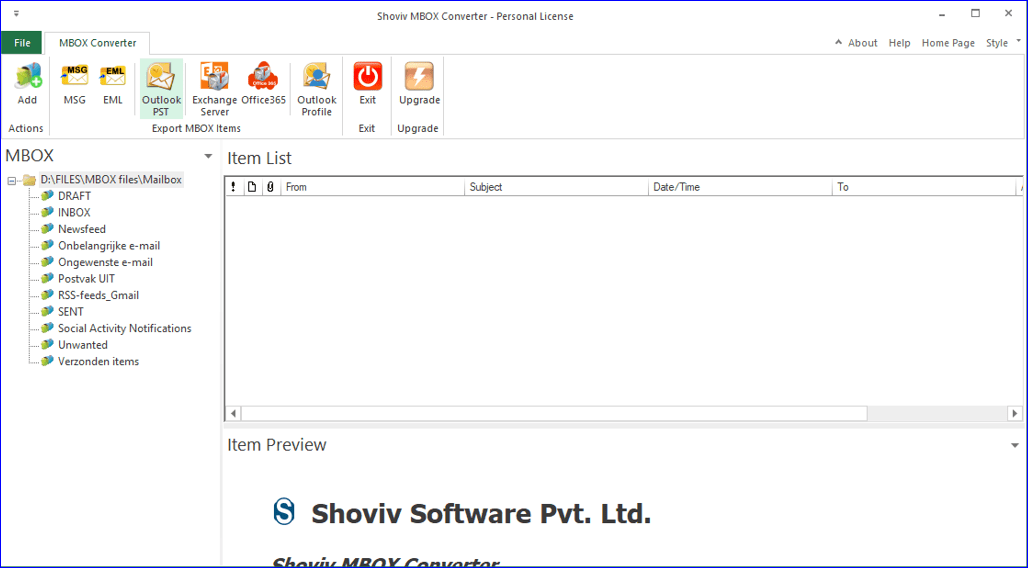Click the INBOX folder icon

click(47, 212)
